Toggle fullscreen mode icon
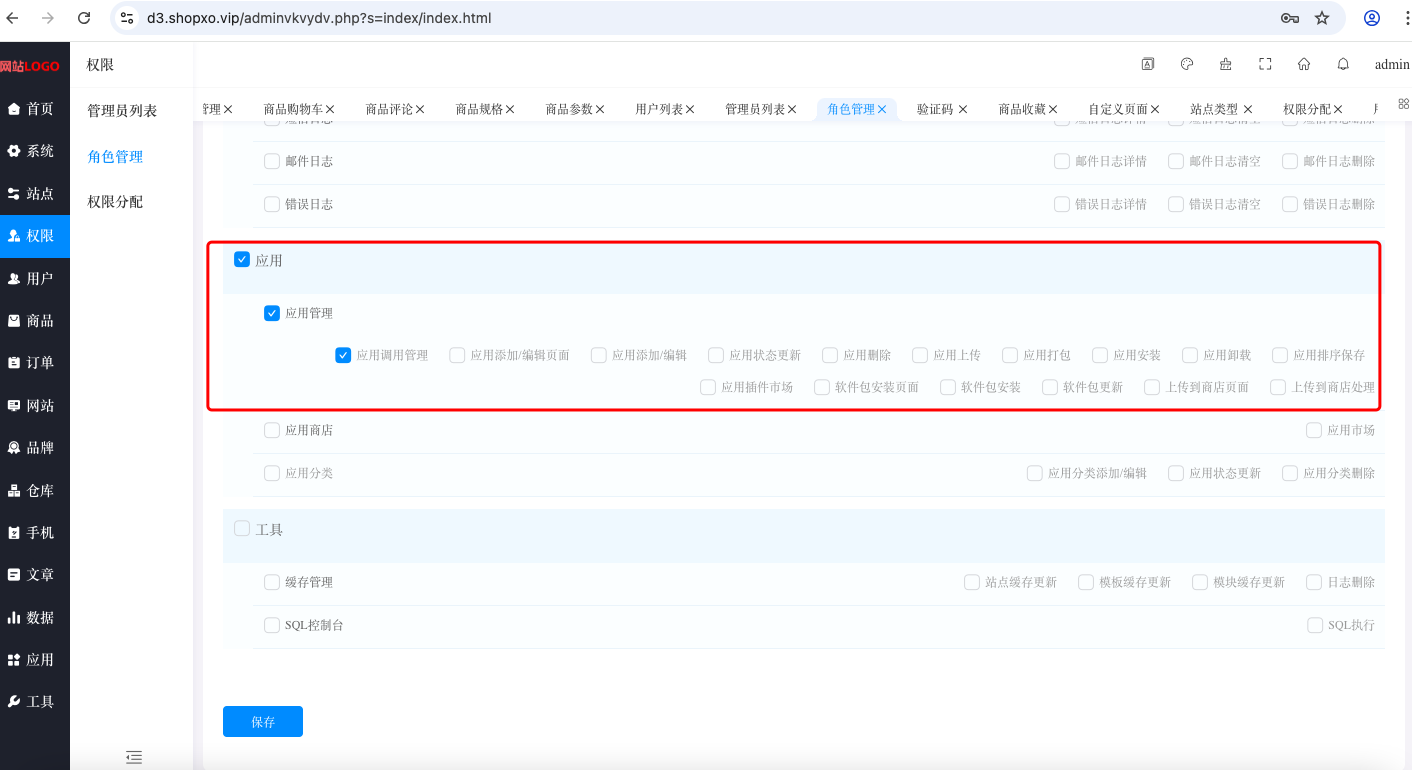Viewport: 1412px width, 770px height. pos(1265,64)
